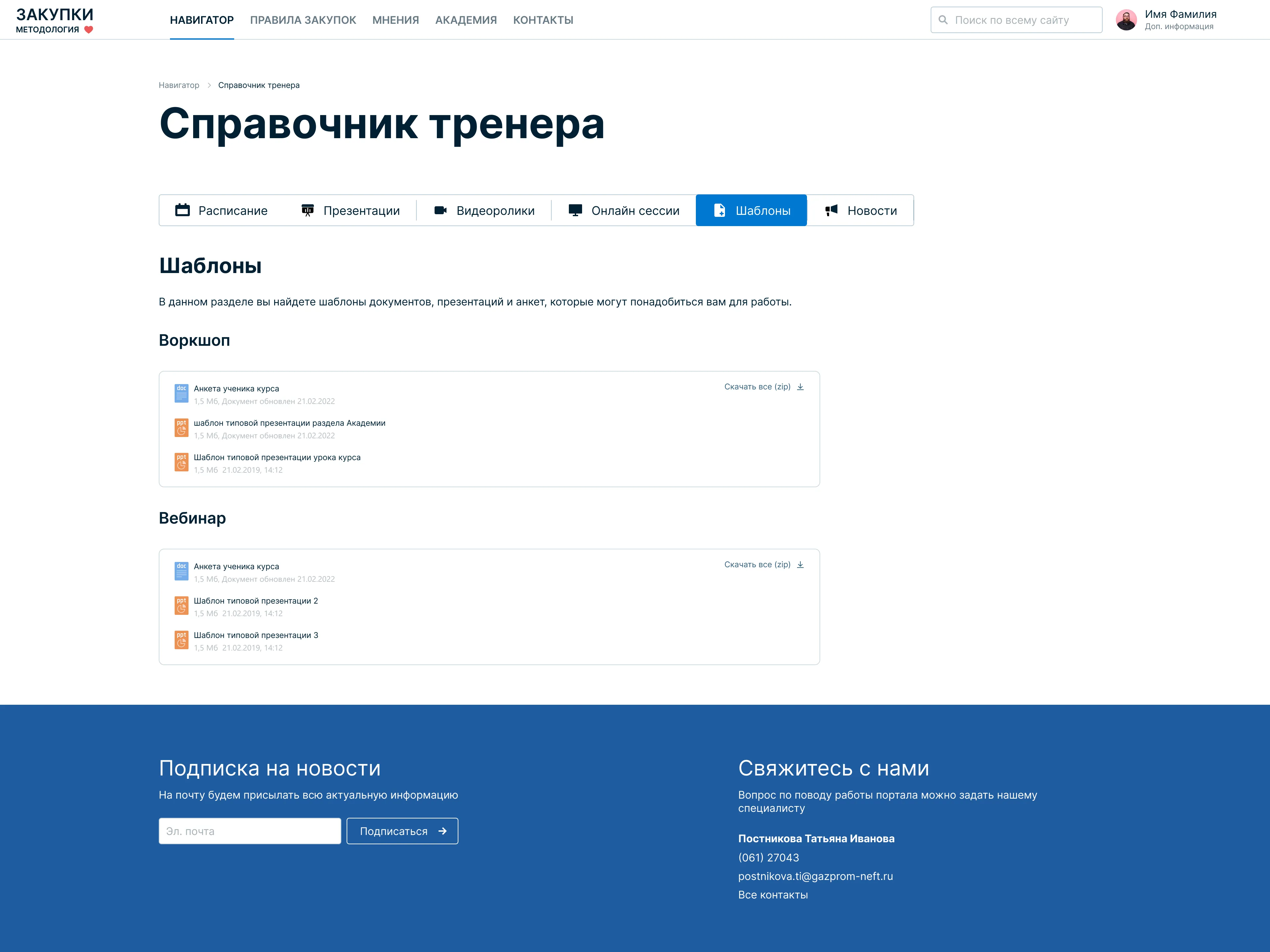Screen dimensions: 1270x952
Task: Open Шаблон типовой презентации урока курса file
Action: tap(277, 457)
